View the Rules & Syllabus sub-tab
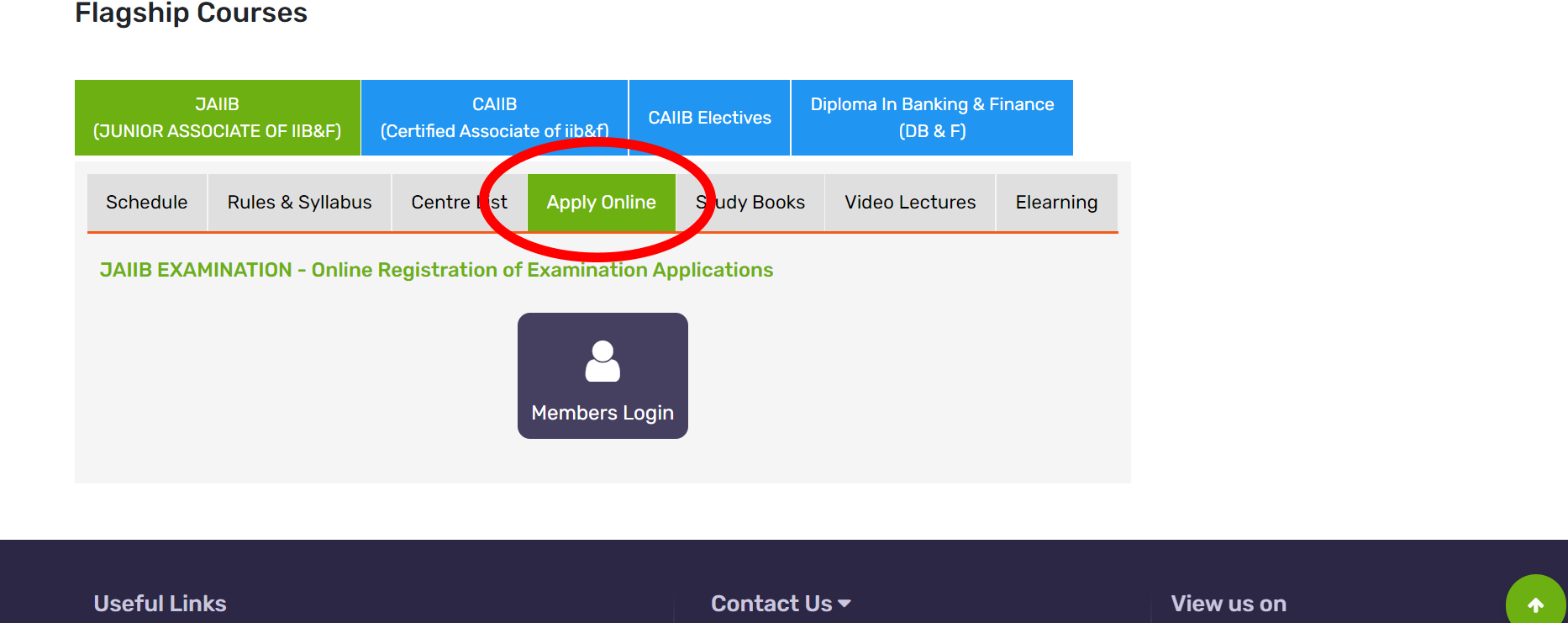1568x623 pixels. point(299,203)
